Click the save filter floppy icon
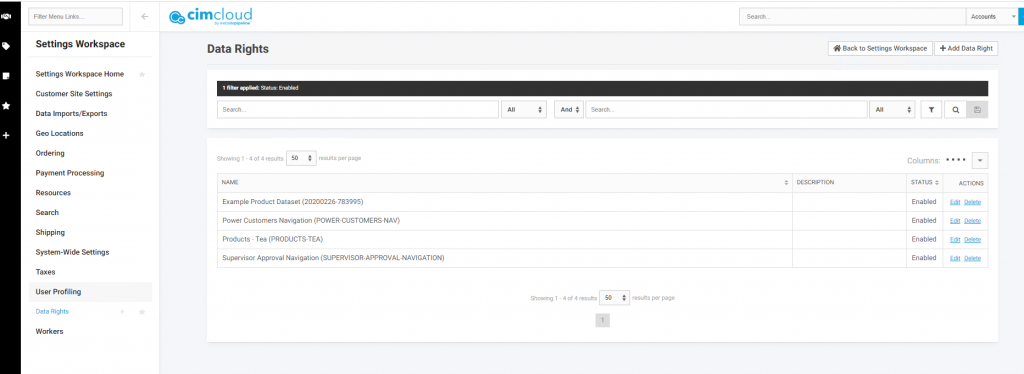 tap(977, 110)
